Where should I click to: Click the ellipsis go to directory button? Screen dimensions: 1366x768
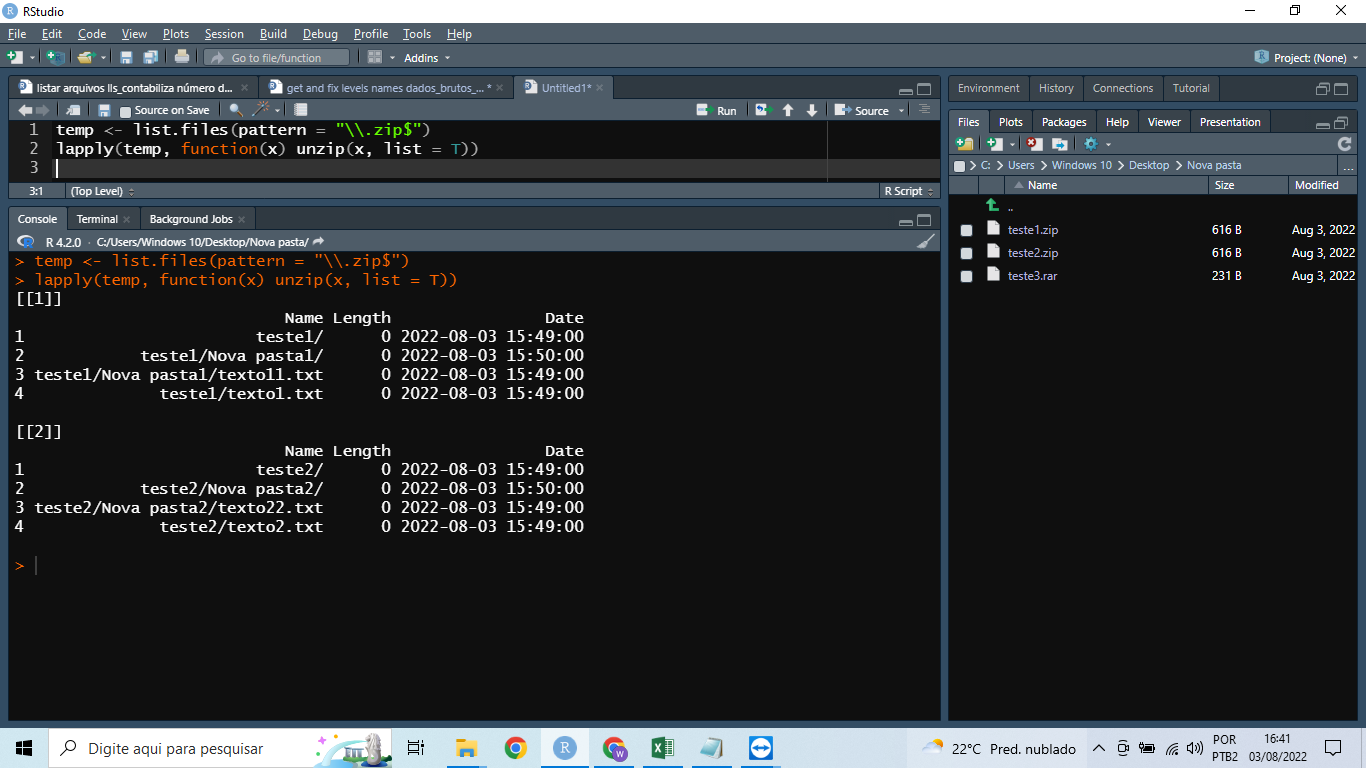click(x=1347, y=166)
